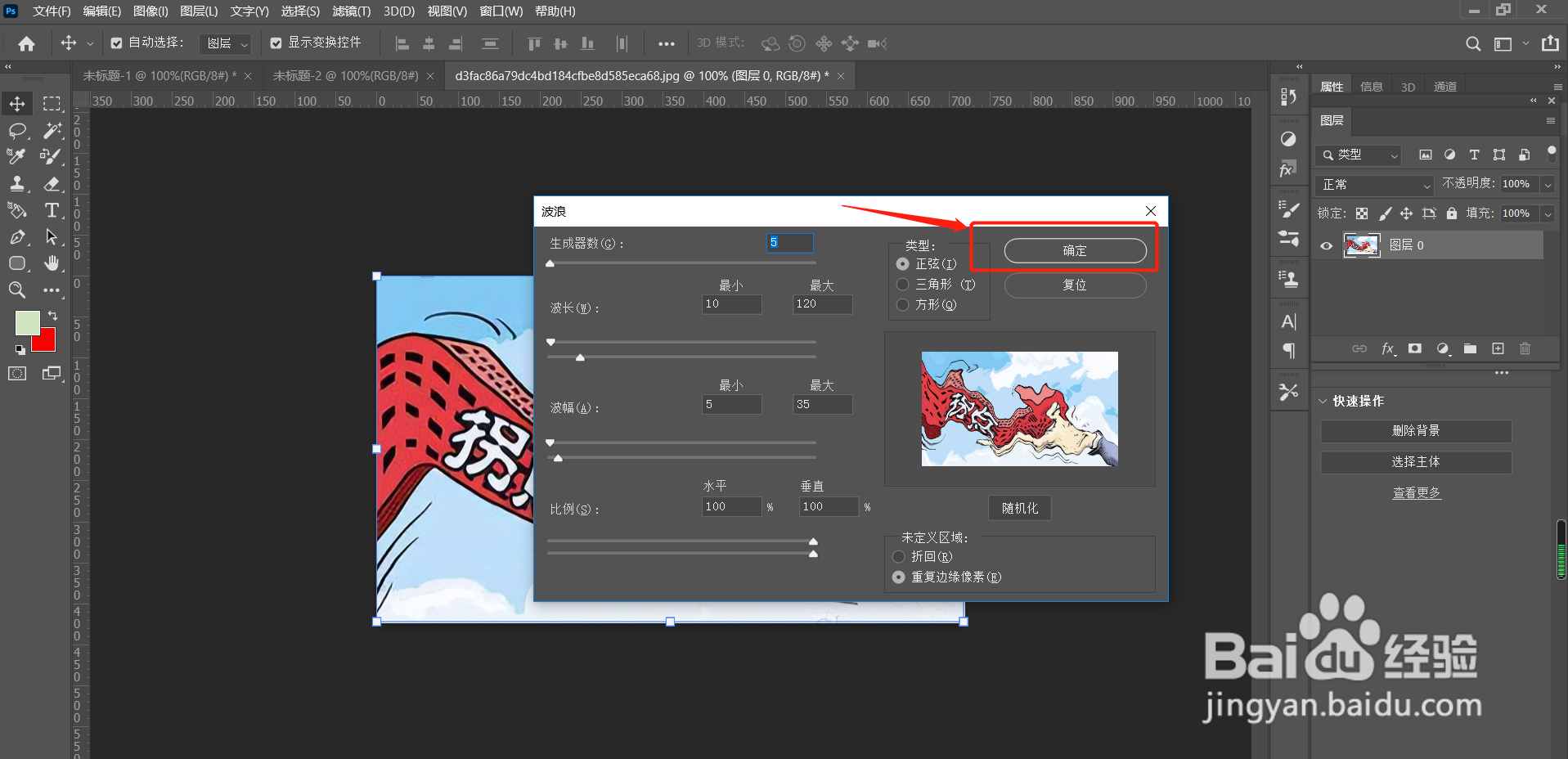Open the 文件(F) menu
The height and width of the screenshot is (759, 1568).
point(52,11)
